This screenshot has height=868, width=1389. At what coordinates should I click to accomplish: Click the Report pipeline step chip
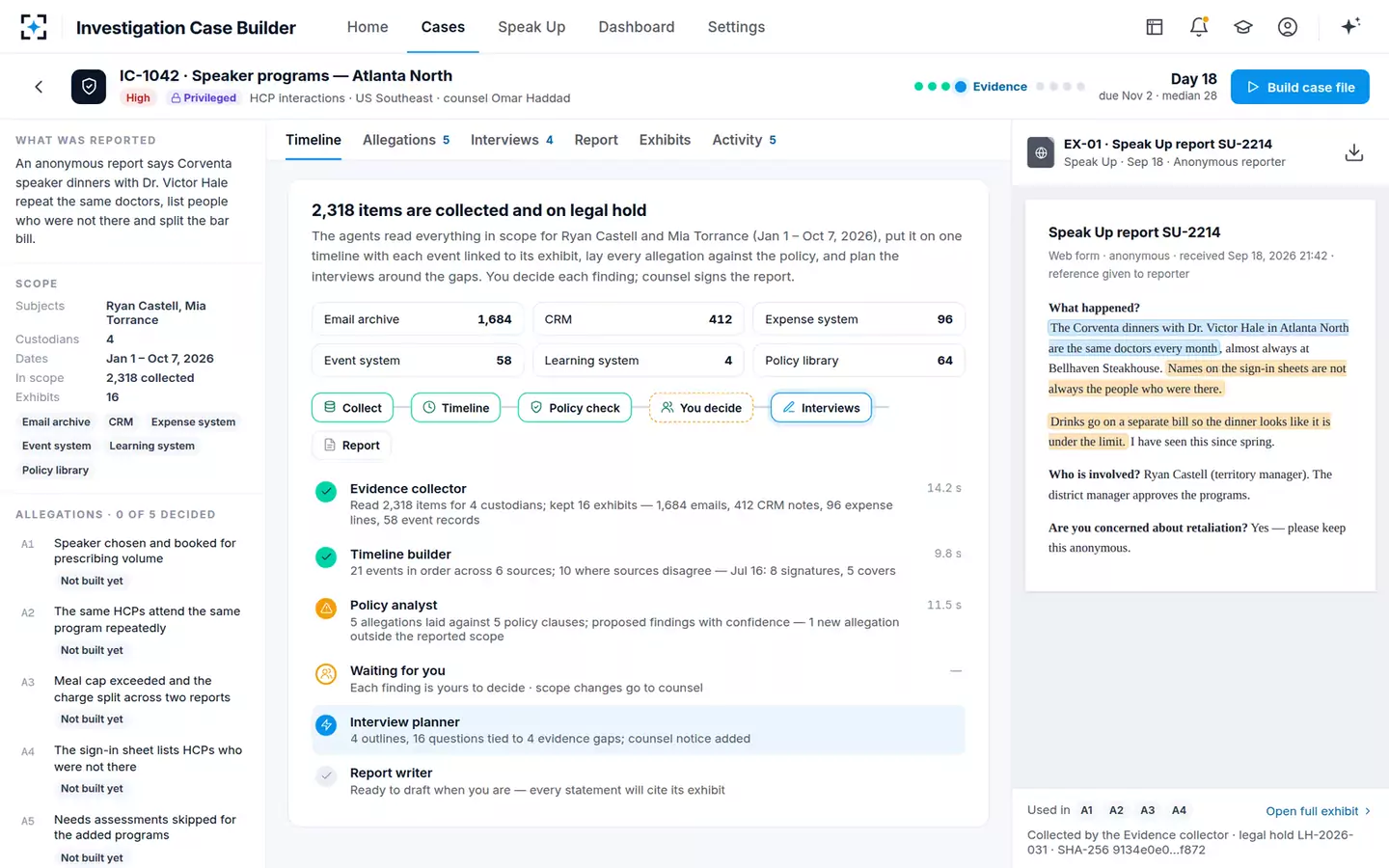352,446
